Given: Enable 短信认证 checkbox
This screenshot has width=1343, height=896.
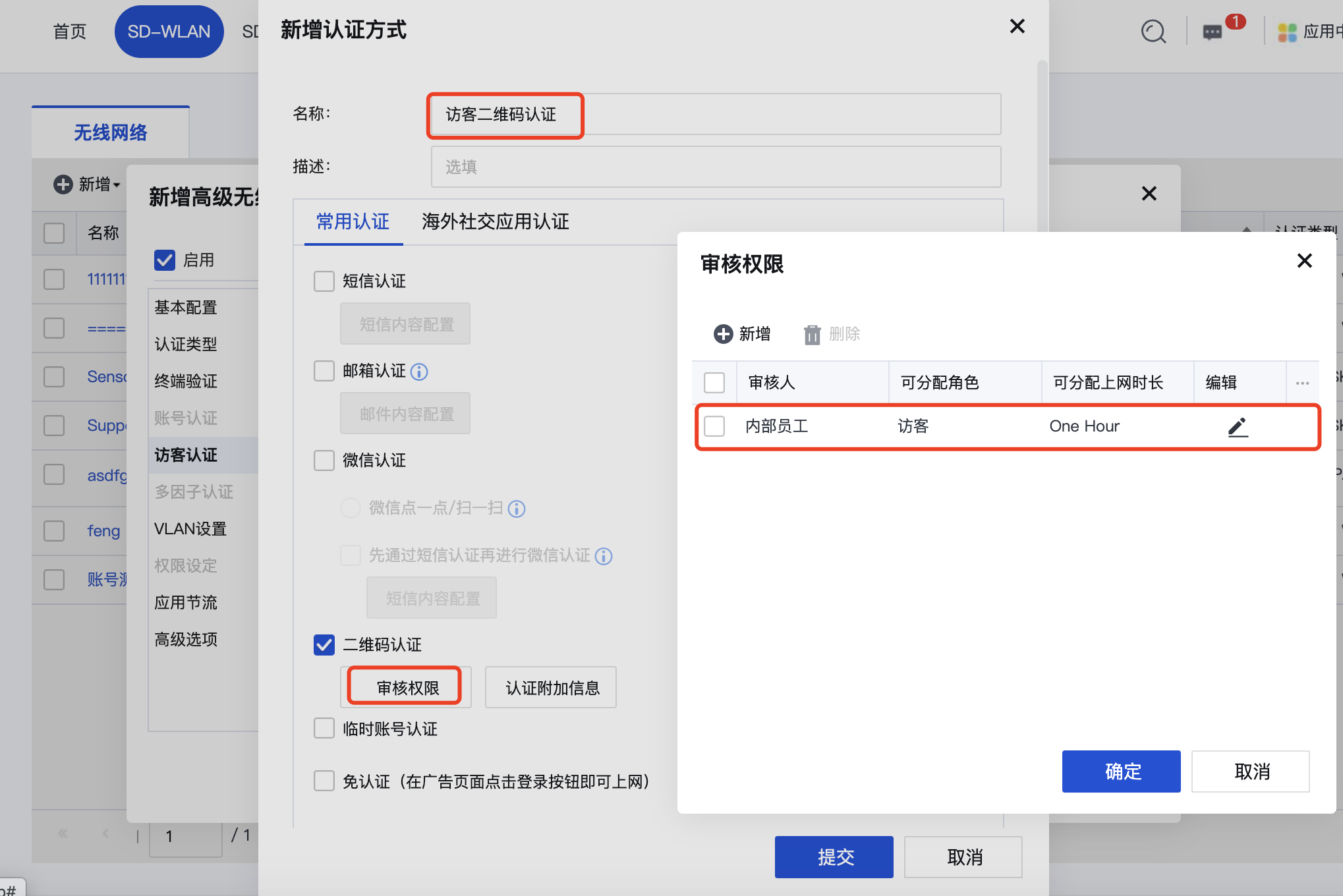Looking at the screenshot, I should click(x=324, y=281).
